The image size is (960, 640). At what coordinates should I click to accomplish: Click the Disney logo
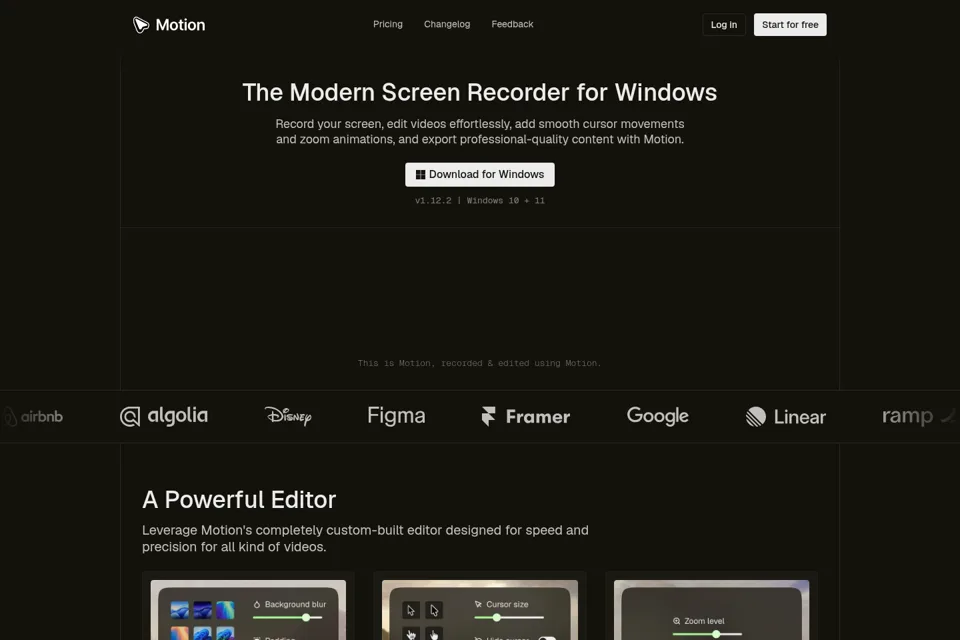coord(288,416)
